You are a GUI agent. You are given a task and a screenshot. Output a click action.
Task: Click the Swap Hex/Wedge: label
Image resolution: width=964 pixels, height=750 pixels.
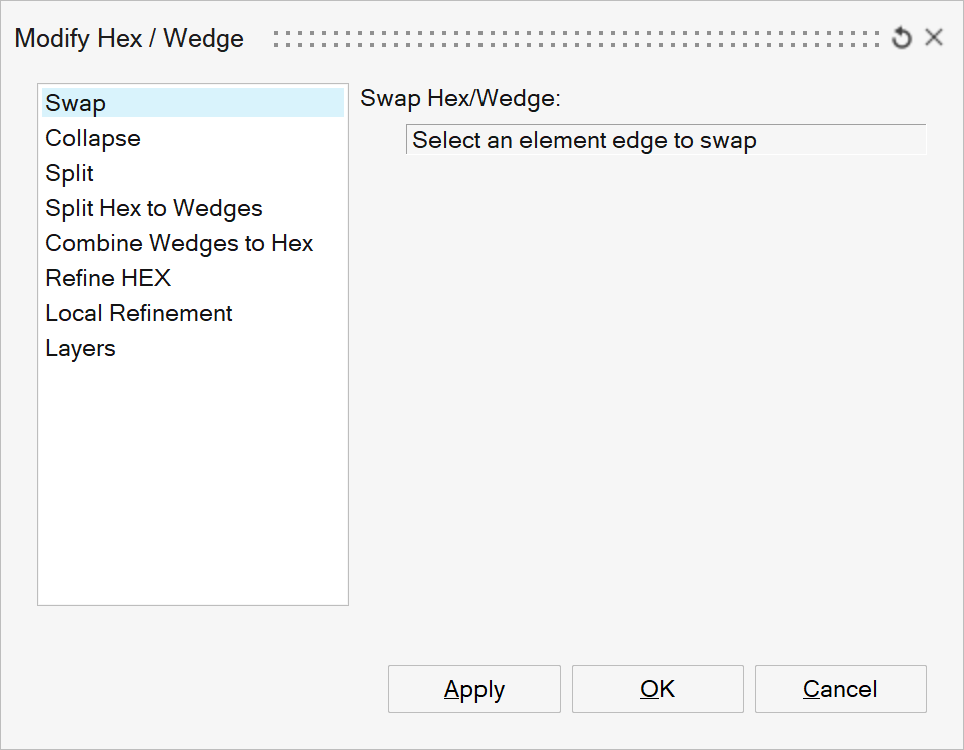(461, 98)
